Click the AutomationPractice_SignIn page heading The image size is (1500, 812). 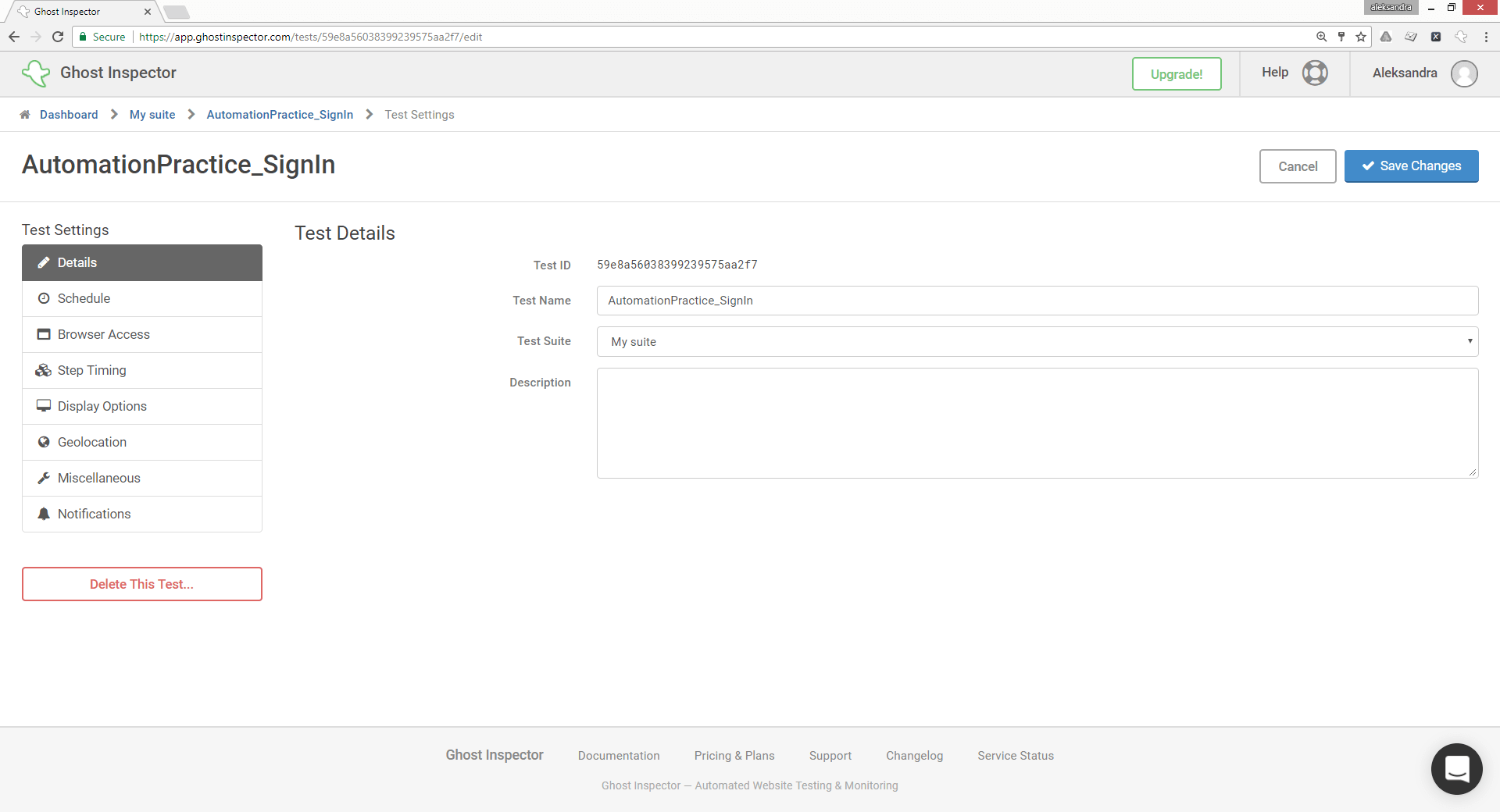click(x=178, y=165)
